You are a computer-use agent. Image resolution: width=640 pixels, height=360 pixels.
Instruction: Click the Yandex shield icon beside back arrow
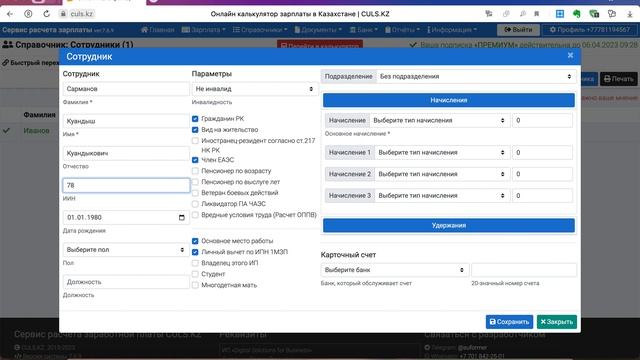pos(28,14)
